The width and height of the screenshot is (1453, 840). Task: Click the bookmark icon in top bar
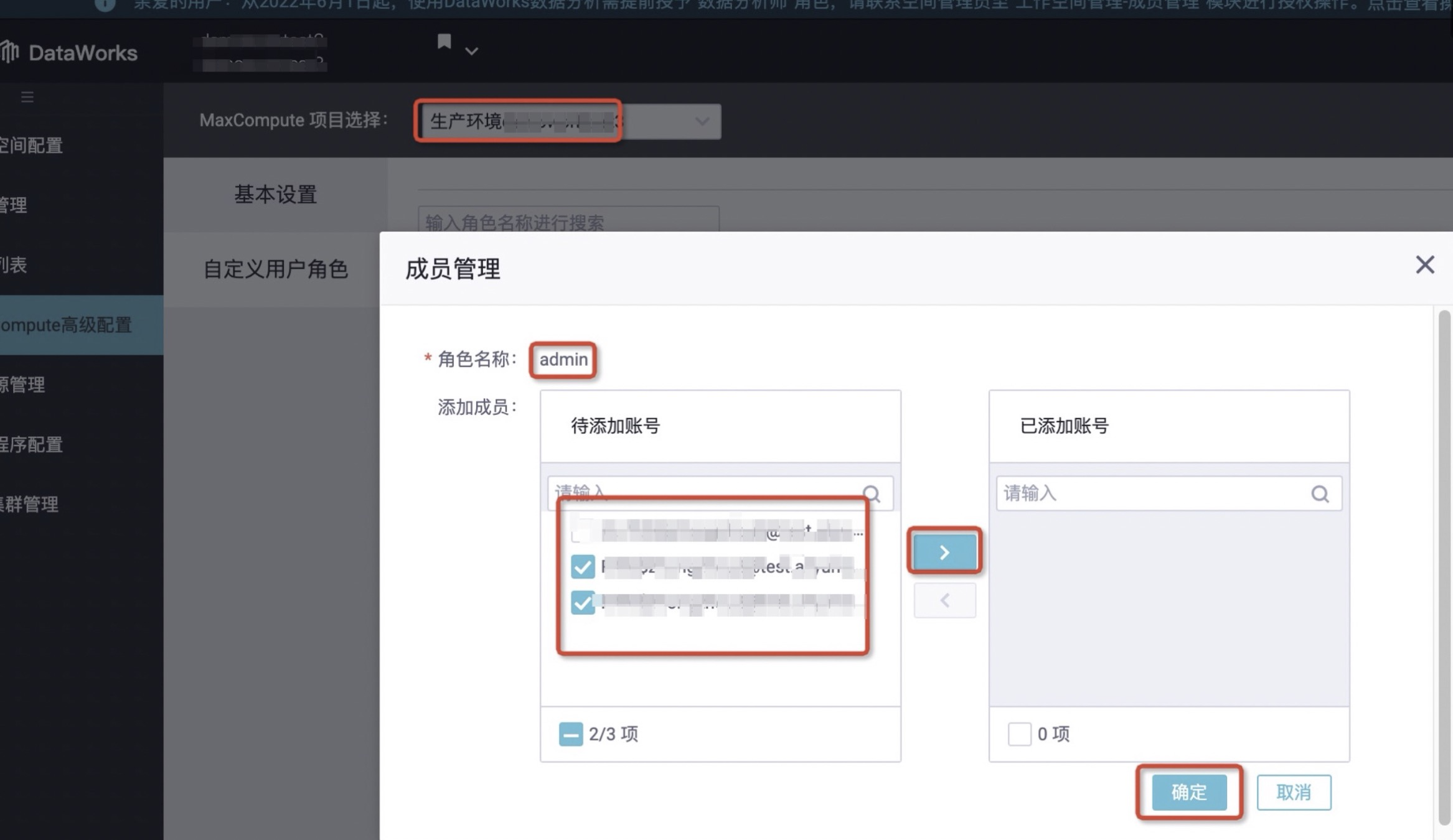pos(444,42)
